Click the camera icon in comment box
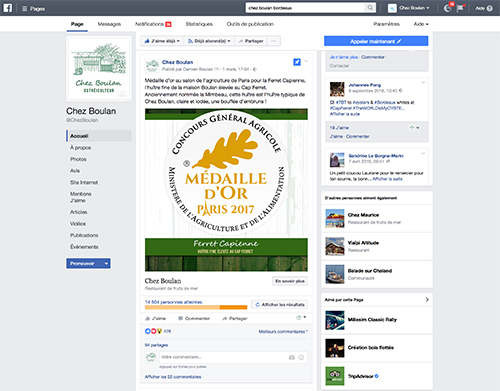 click(292, 357)
